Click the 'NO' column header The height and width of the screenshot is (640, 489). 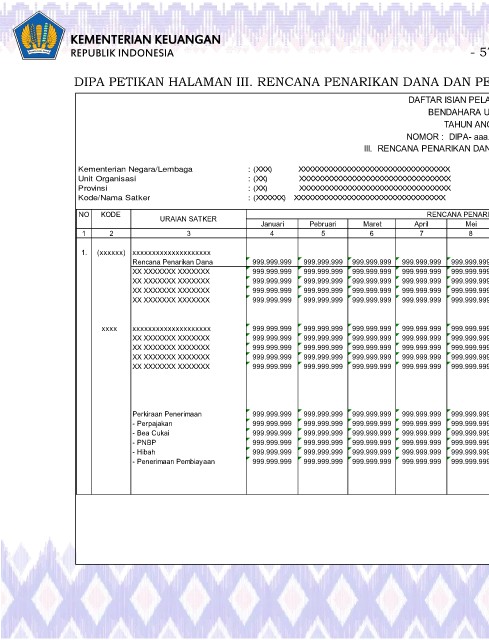84,214
